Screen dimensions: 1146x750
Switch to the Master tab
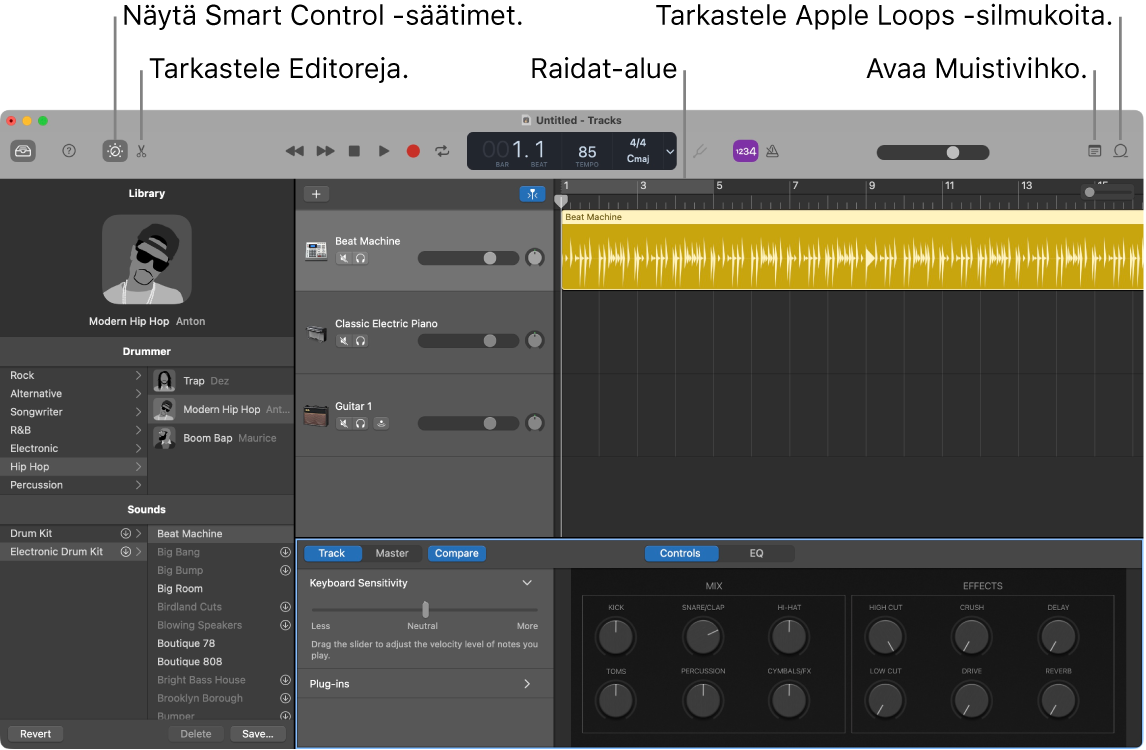pyautogui.click(x=392, y=553)
